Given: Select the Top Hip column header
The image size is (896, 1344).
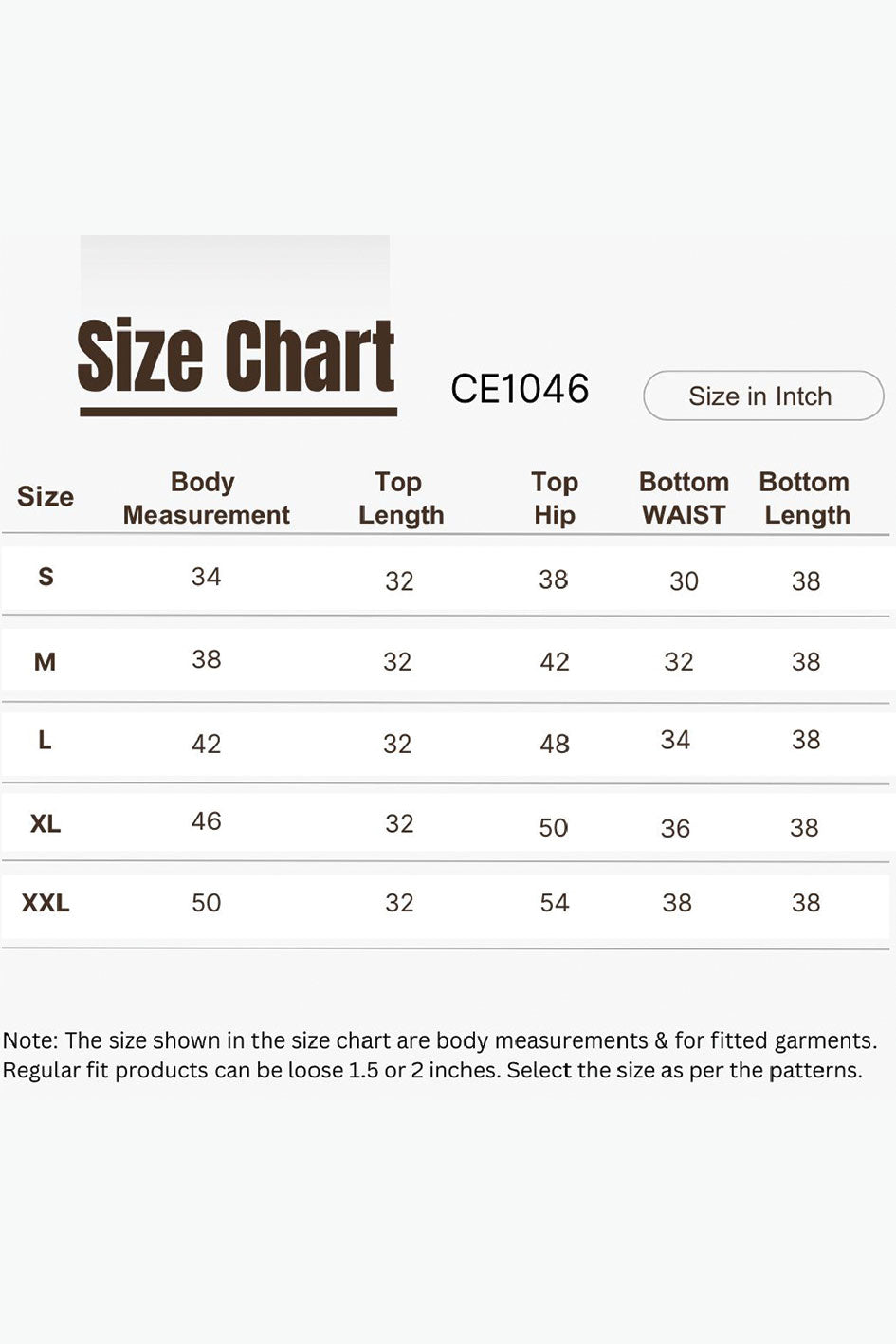Looking at the screenshot, I should pyautogui.click(x=555, y=498).
